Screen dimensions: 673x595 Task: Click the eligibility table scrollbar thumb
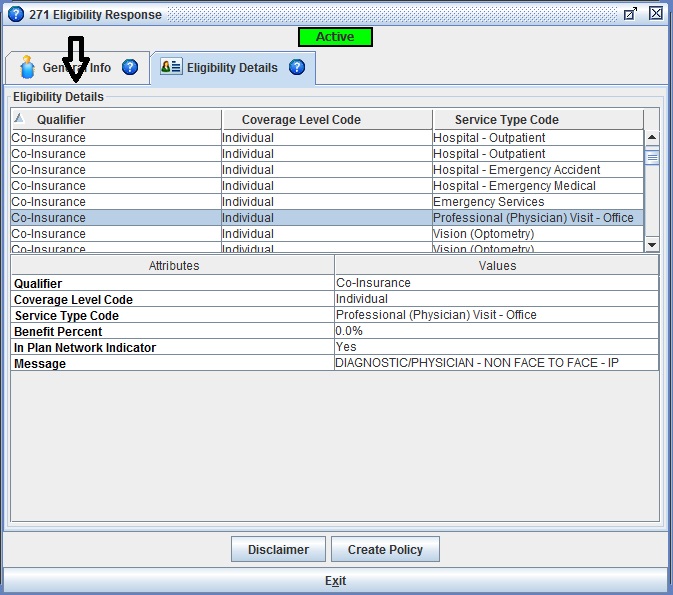(x=652, y=157)
